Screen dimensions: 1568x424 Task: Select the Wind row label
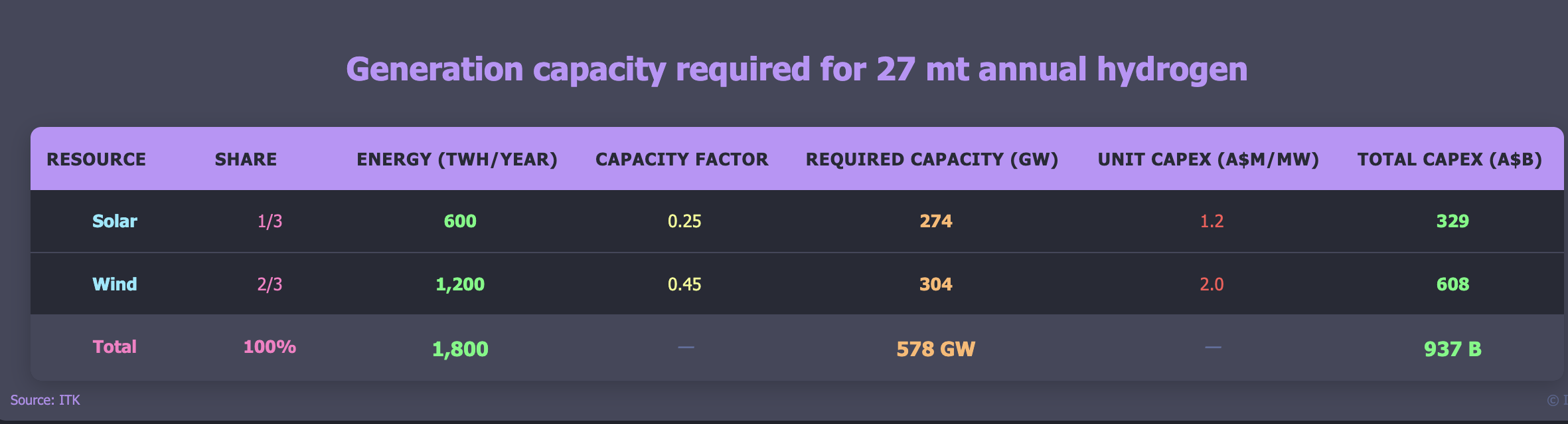tap(115, 284)
